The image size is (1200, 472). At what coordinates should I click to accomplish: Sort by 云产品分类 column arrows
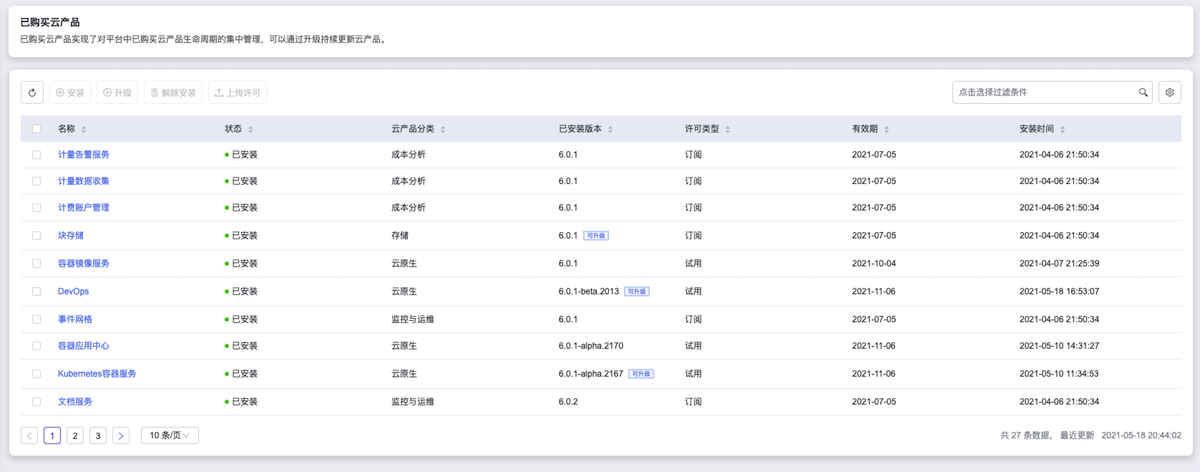click(443, 130)
